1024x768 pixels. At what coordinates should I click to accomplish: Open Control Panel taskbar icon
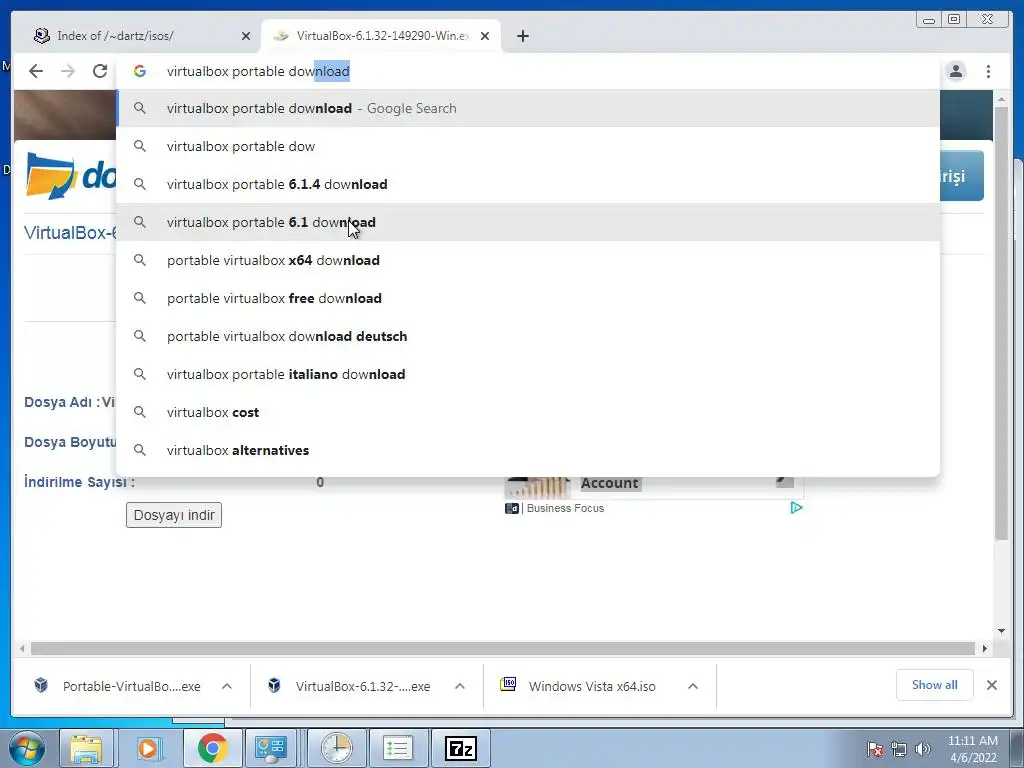(x=270, y=748)
